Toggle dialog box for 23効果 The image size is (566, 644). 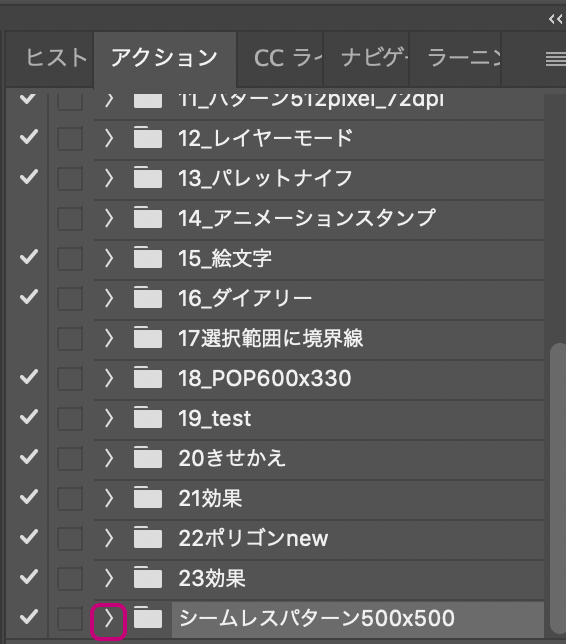(69, 578)
